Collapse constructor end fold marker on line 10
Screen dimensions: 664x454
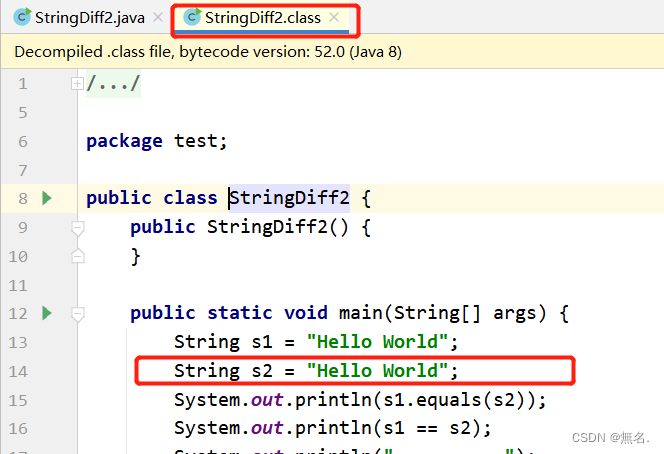click(x=77, y=256)
